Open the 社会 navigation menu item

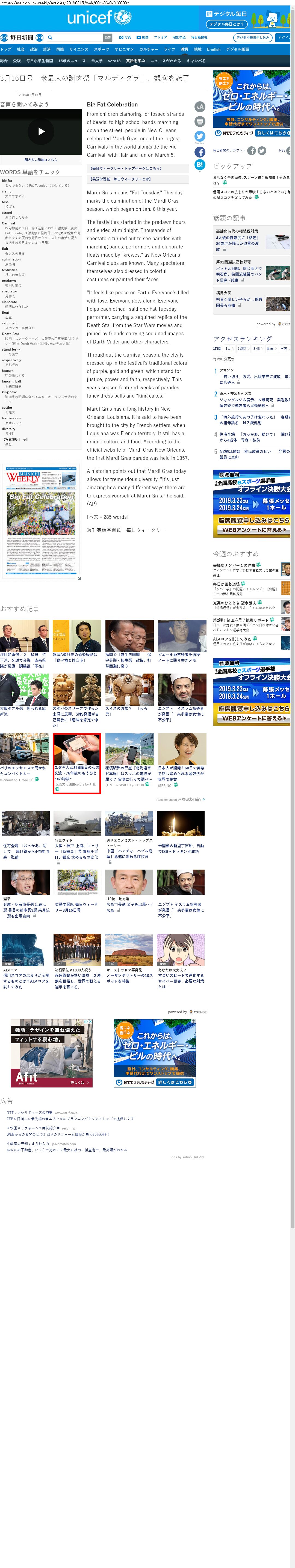[21, 49]
